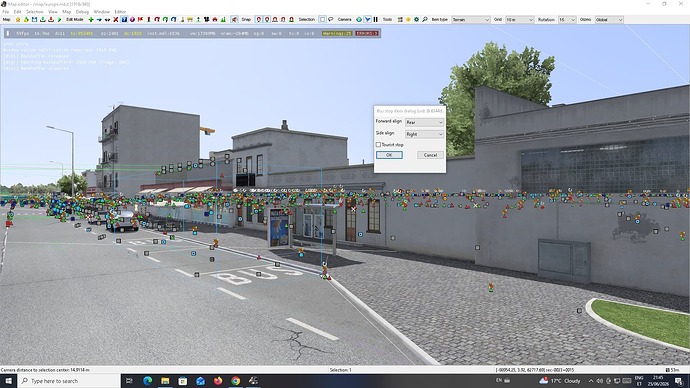Click Cancel in the bus stop dialog
This screenshot has width=690, height=388.
click(x=430, y=155)
